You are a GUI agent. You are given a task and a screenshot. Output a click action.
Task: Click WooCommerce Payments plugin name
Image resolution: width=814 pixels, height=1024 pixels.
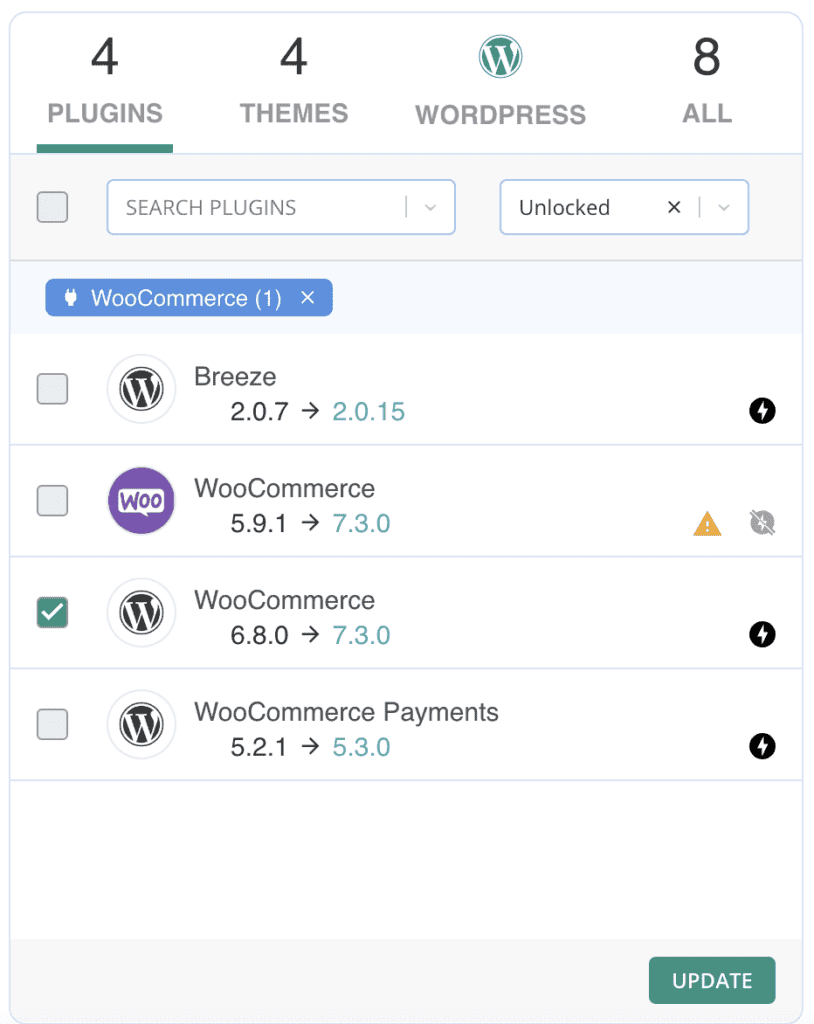click(x=346, y=712)
